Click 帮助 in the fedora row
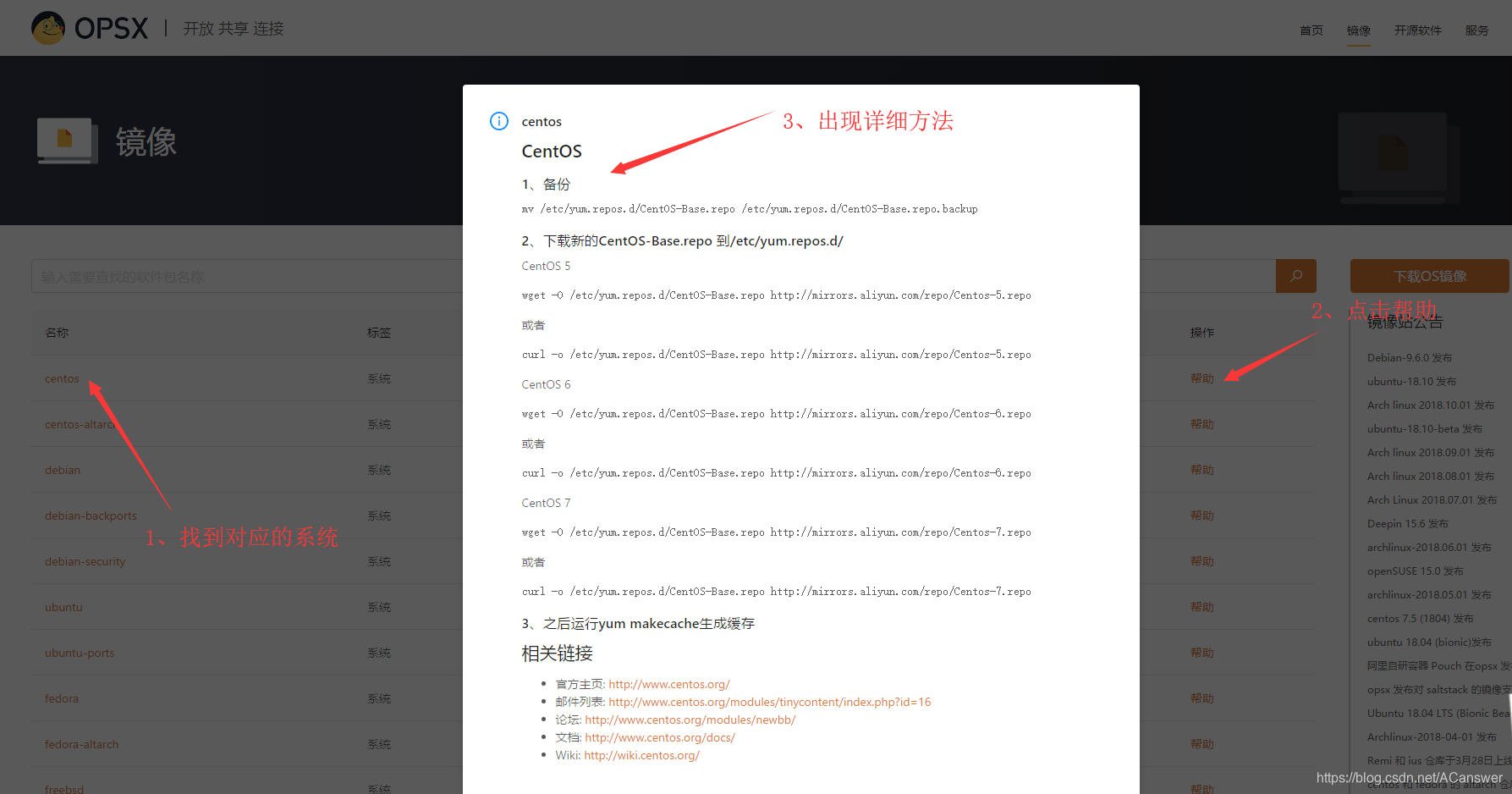 [x=1202, y=698]
